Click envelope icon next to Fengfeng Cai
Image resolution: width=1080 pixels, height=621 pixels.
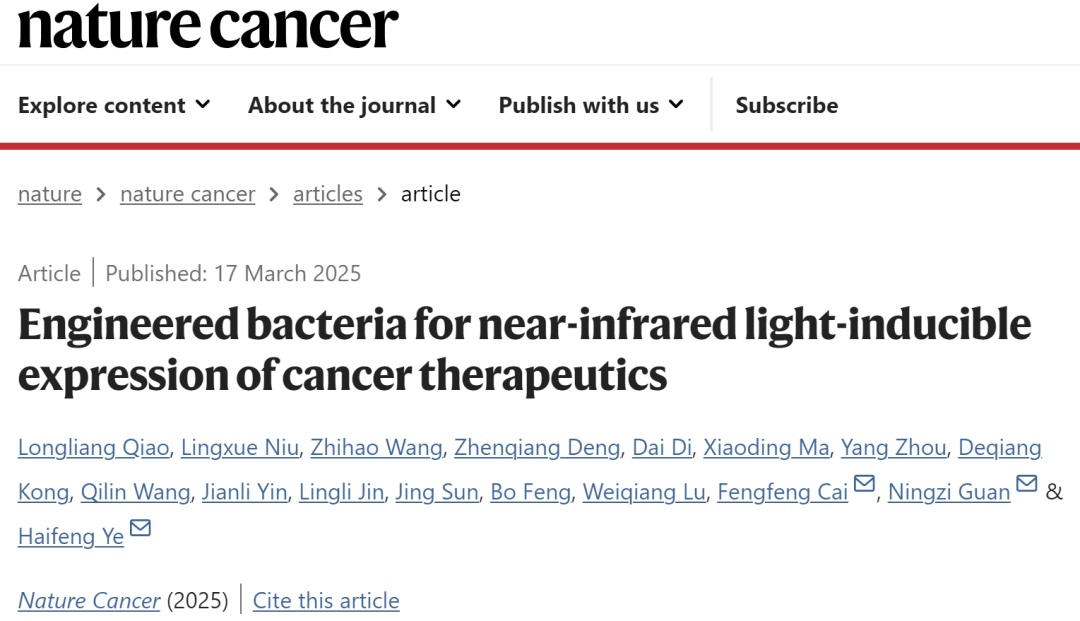[x=864, y=485]
